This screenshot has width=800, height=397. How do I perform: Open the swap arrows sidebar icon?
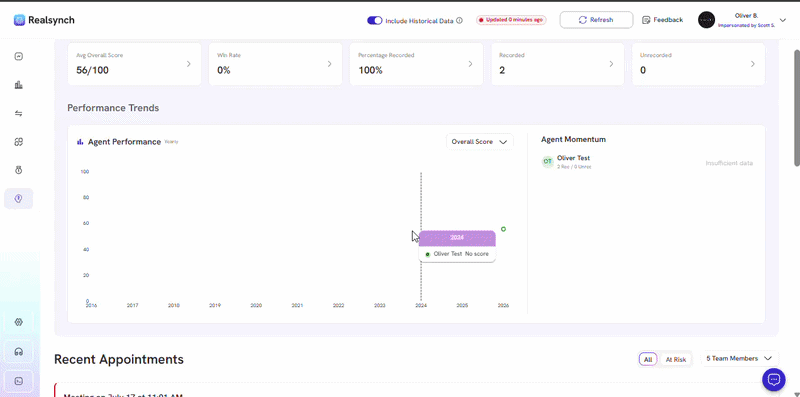click(x=19, y=113)
